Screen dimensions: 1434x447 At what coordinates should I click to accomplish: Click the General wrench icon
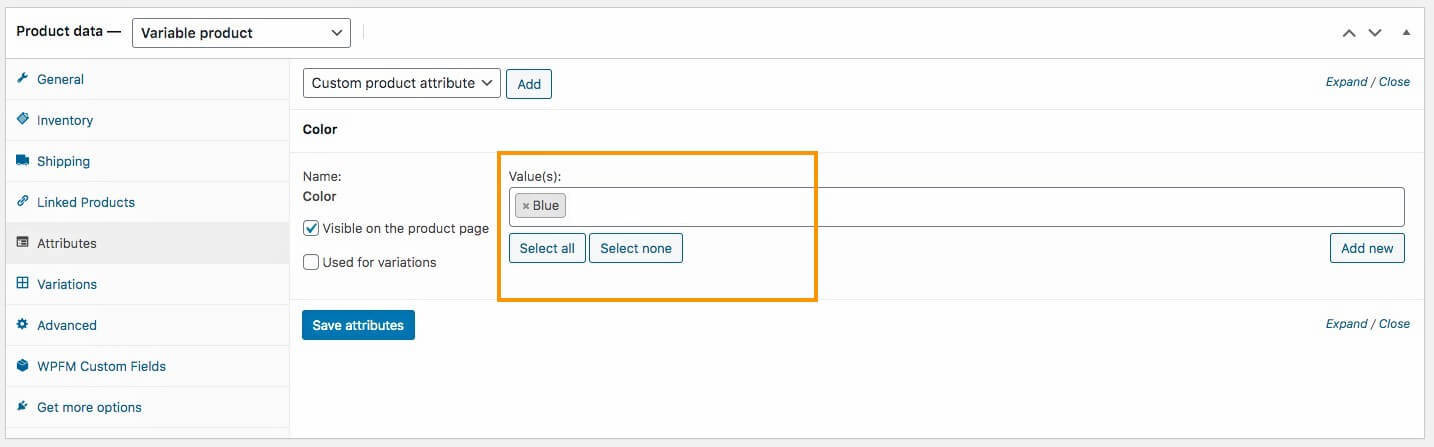(22, 79)
